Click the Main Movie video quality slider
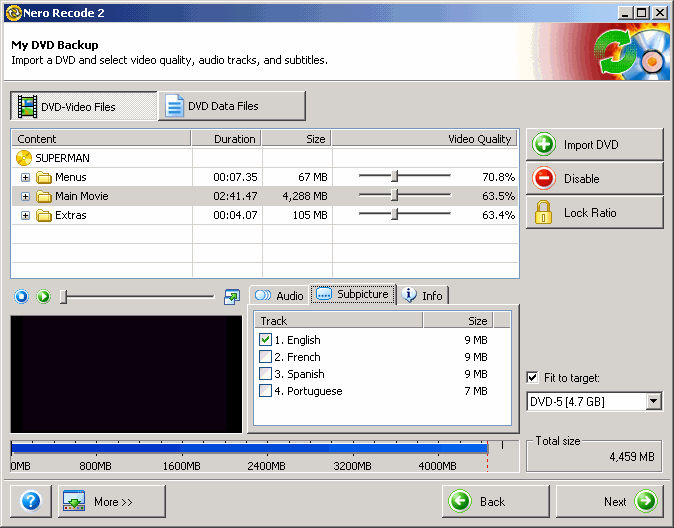674x528 pixels. coord(395,196)
